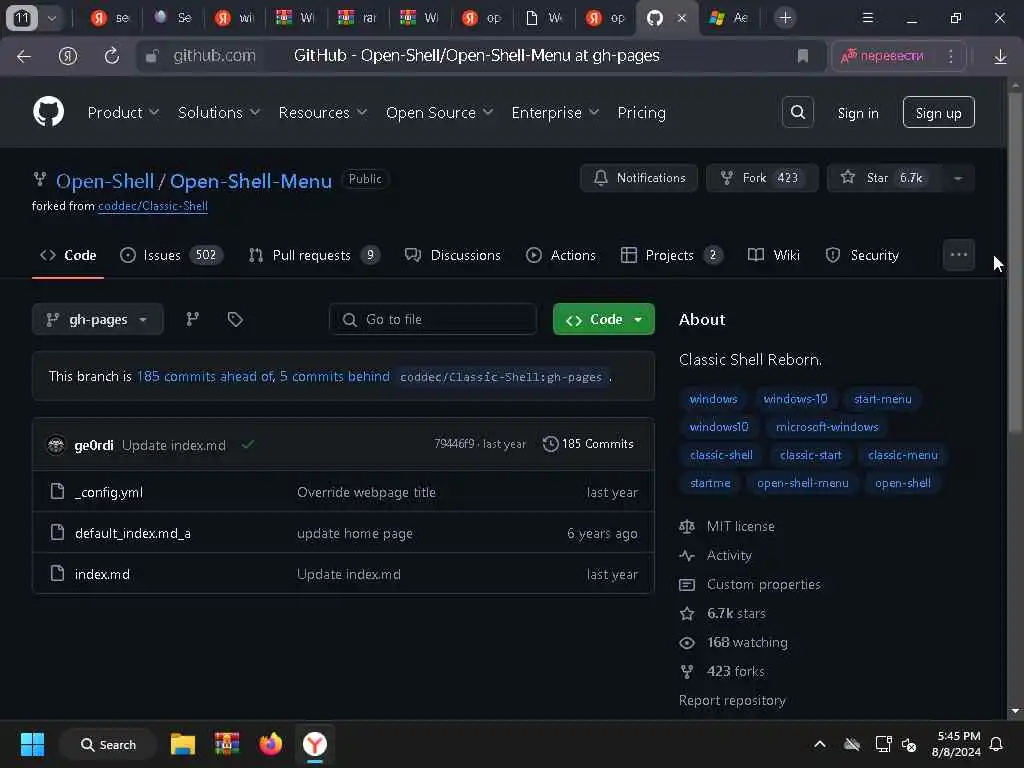Launch File Explorer from taskbar
Screen dimensions: 1024x768
(x=183, y=744)
